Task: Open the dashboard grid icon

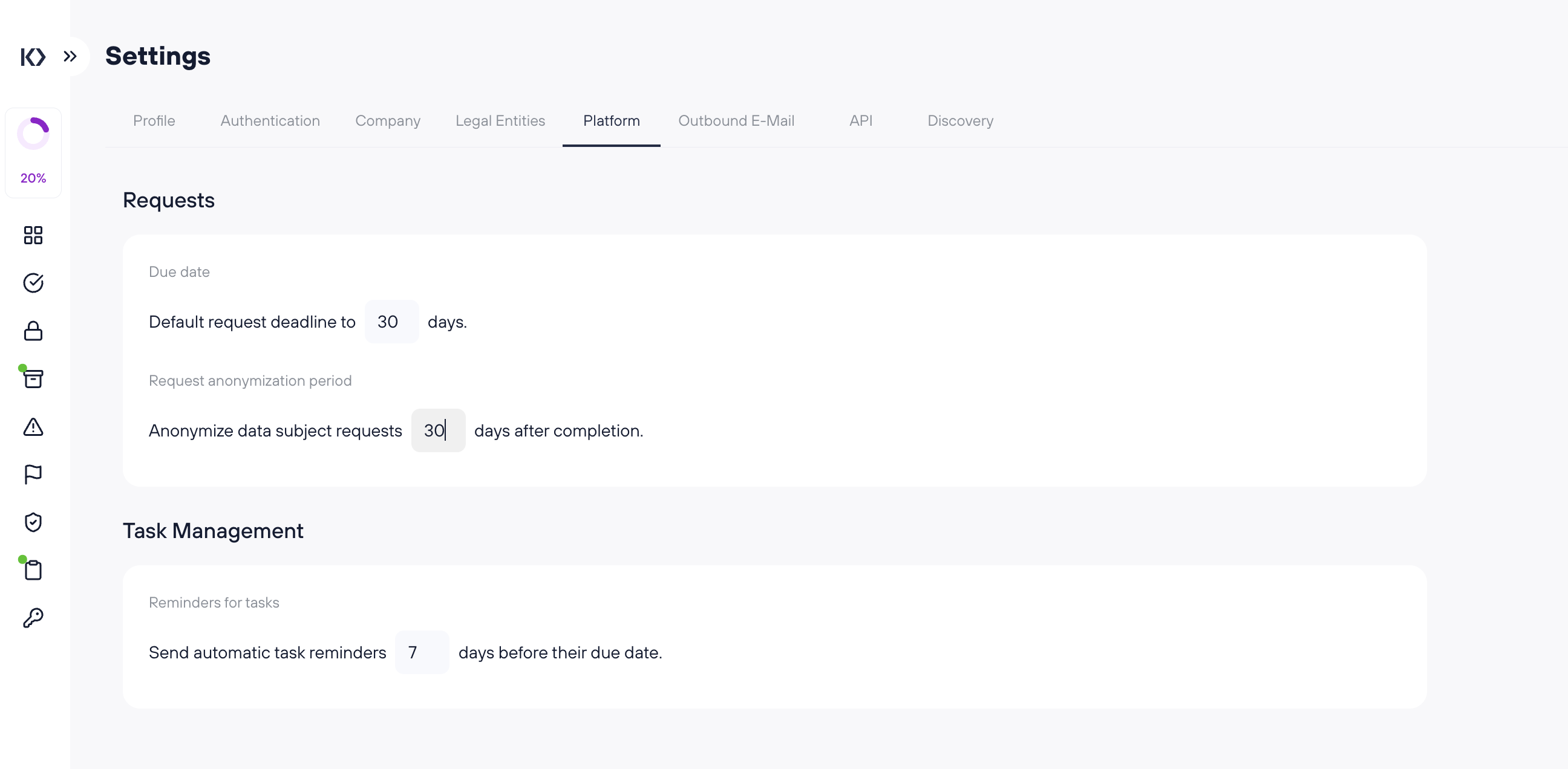Action: point(33,235)
